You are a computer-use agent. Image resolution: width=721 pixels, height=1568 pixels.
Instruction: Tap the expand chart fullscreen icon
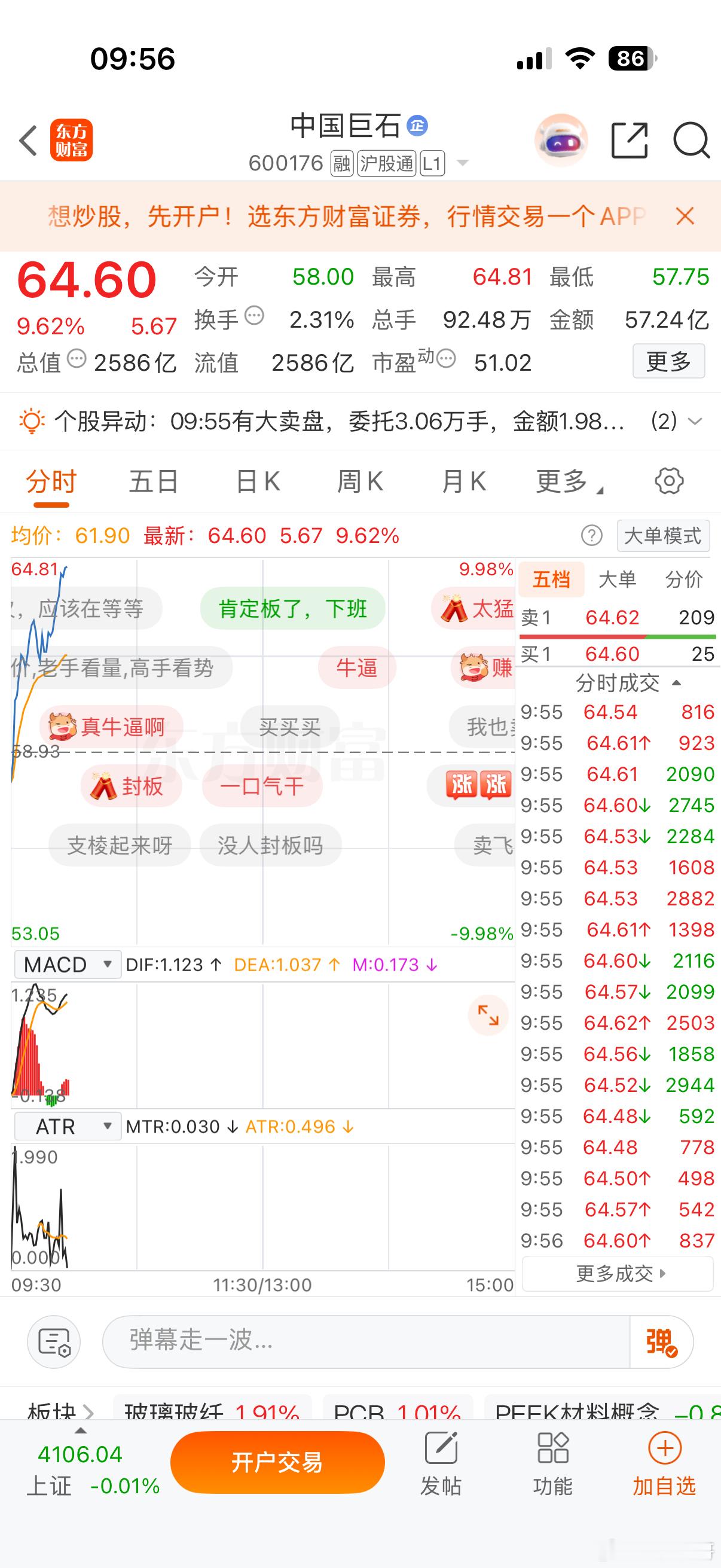488,1015
